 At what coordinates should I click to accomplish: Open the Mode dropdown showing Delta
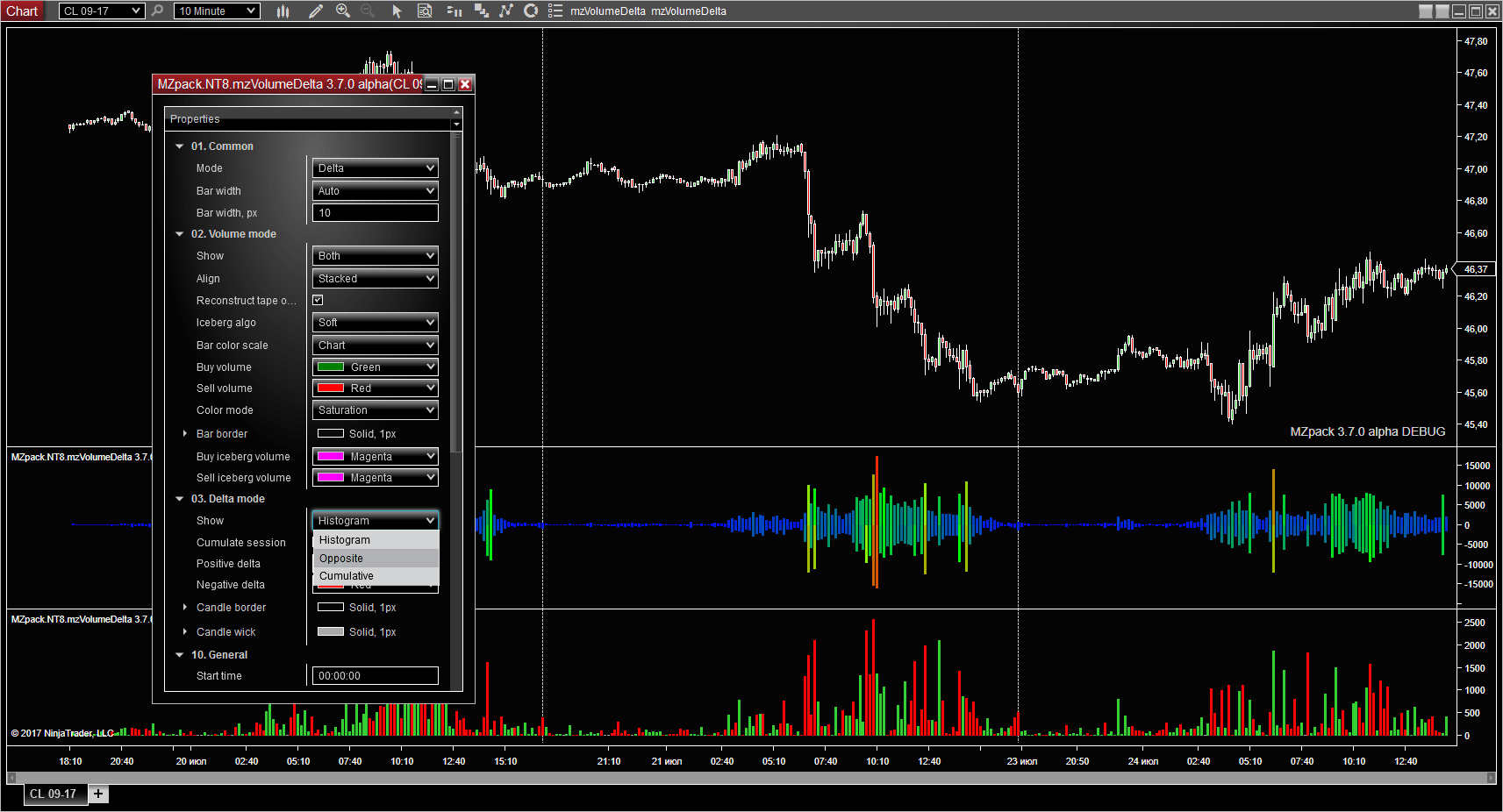tap(376, 168)
